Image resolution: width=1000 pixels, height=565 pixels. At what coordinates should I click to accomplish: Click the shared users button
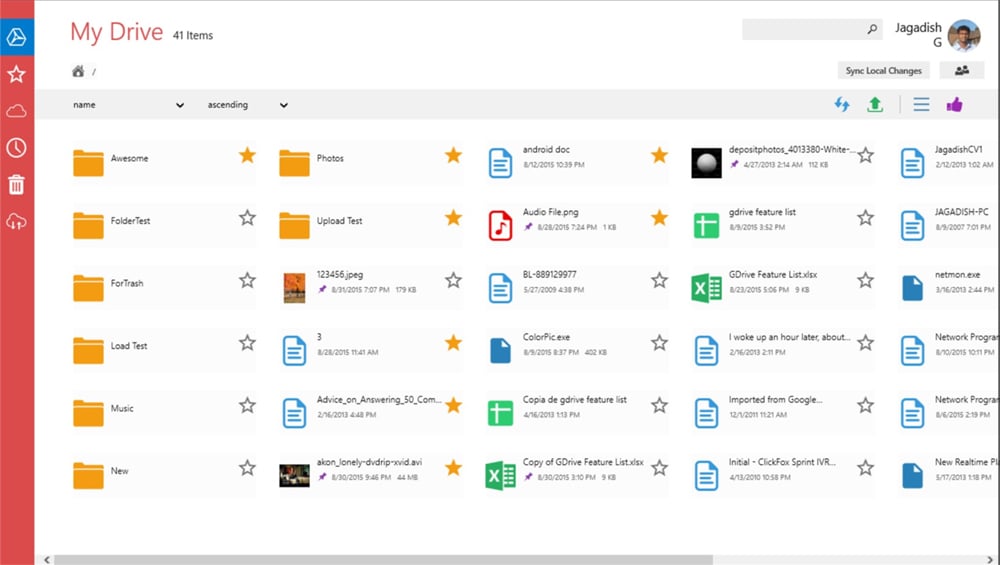pos(962,71)
